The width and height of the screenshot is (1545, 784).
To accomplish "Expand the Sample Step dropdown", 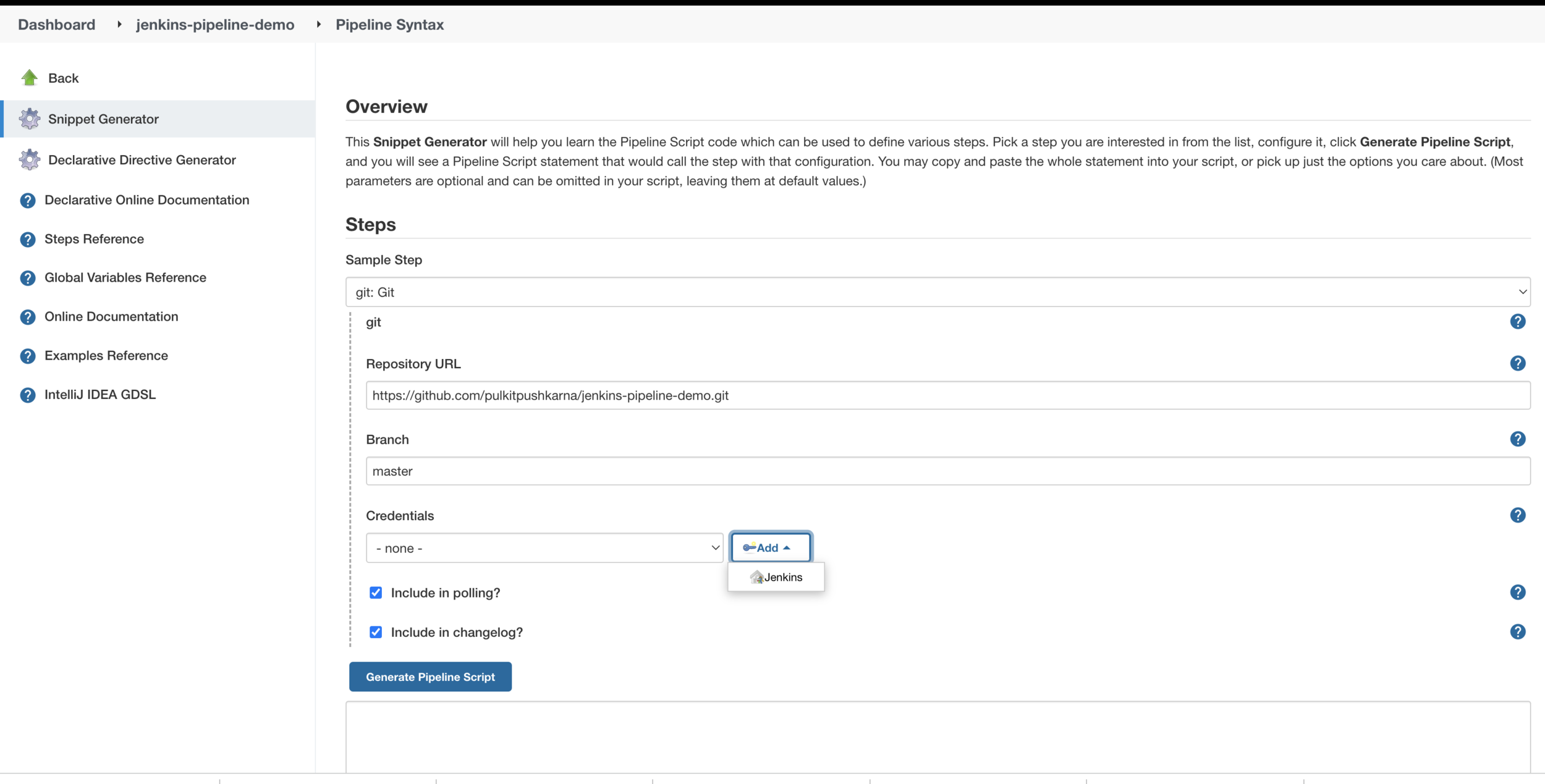I will (x=938, y=292).
